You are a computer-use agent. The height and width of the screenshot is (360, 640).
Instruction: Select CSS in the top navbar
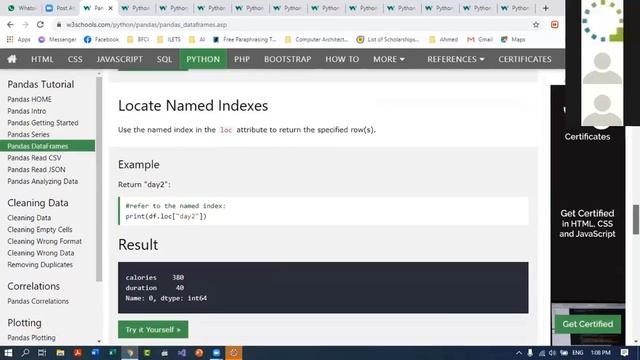75,59
